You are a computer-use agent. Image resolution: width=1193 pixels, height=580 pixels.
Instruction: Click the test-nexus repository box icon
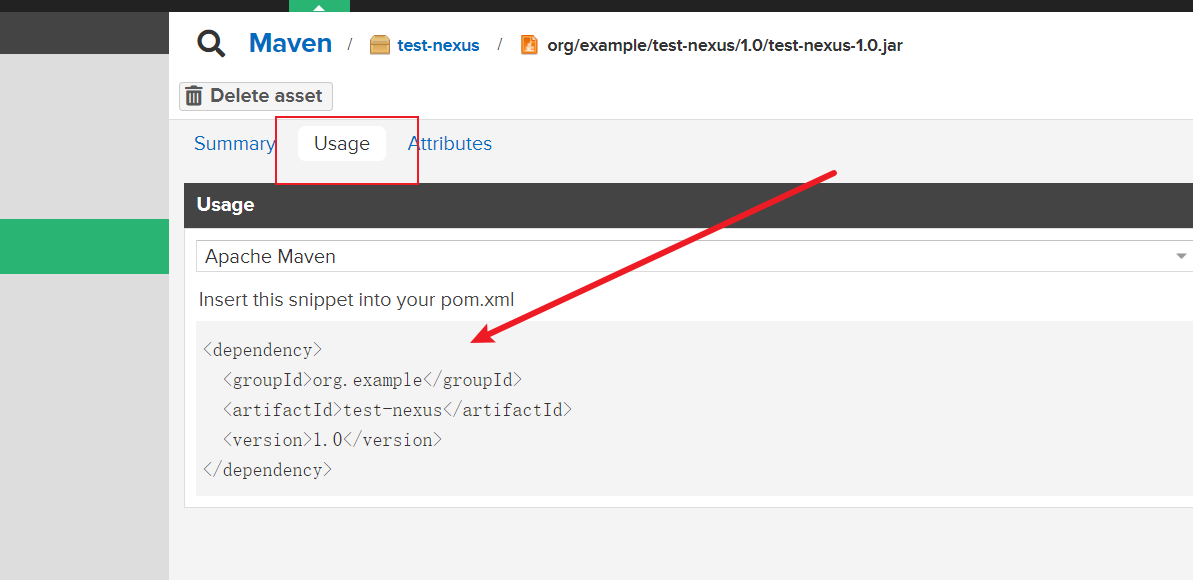coord(380,45)
